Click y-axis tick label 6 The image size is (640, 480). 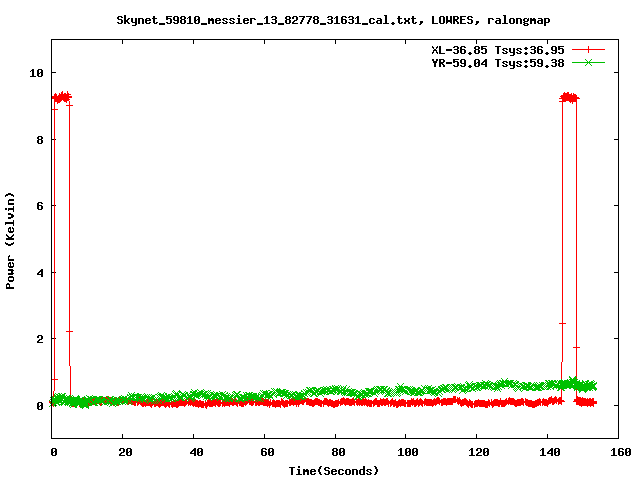tap(40, 206)
